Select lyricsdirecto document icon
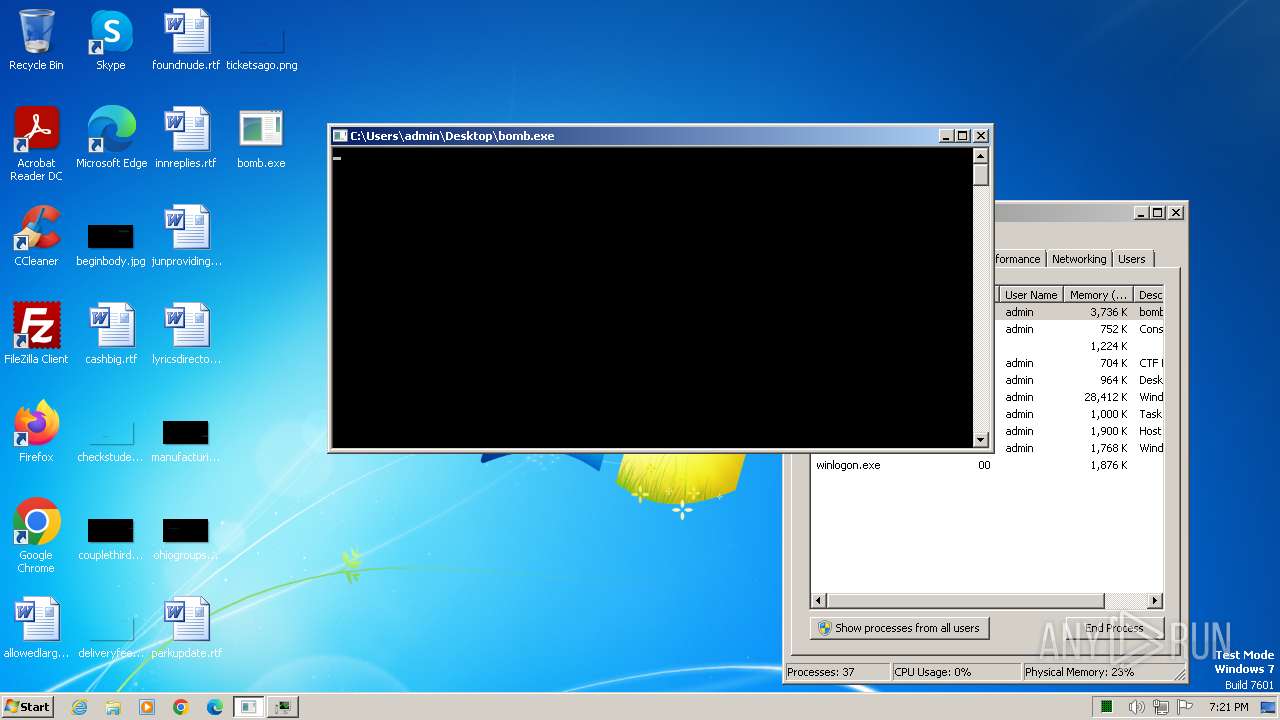This screenshot has width=1280, height=720. 186,334
